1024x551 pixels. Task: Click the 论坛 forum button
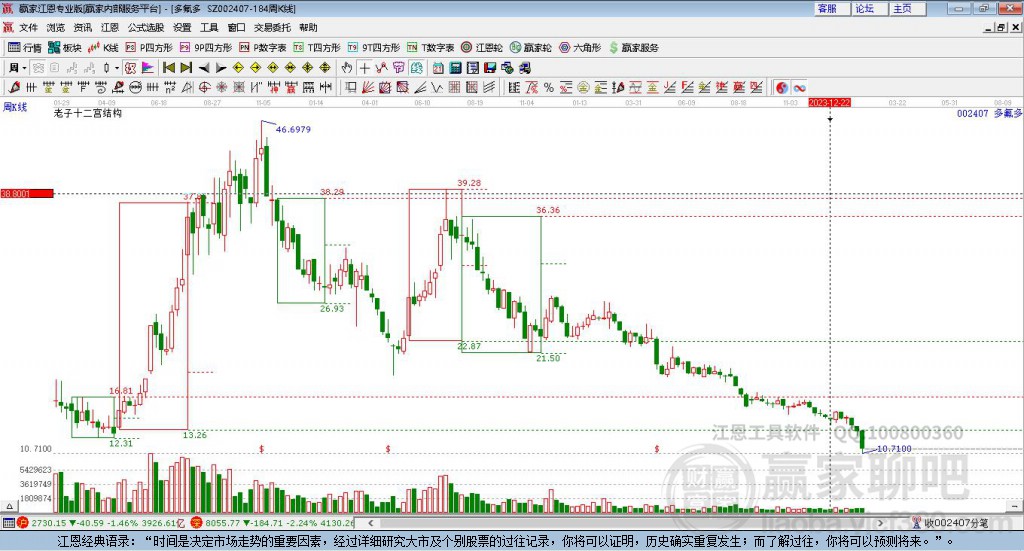click(869, 8)
